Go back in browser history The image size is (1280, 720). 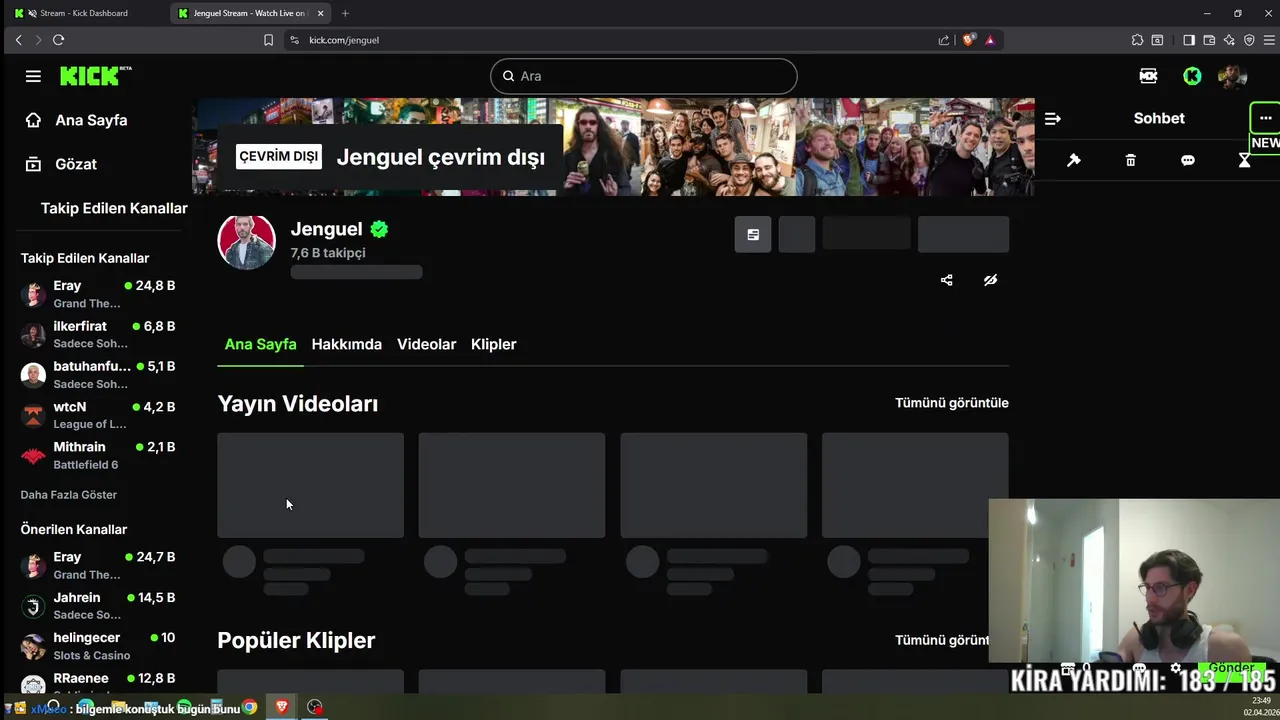point(18,40)
